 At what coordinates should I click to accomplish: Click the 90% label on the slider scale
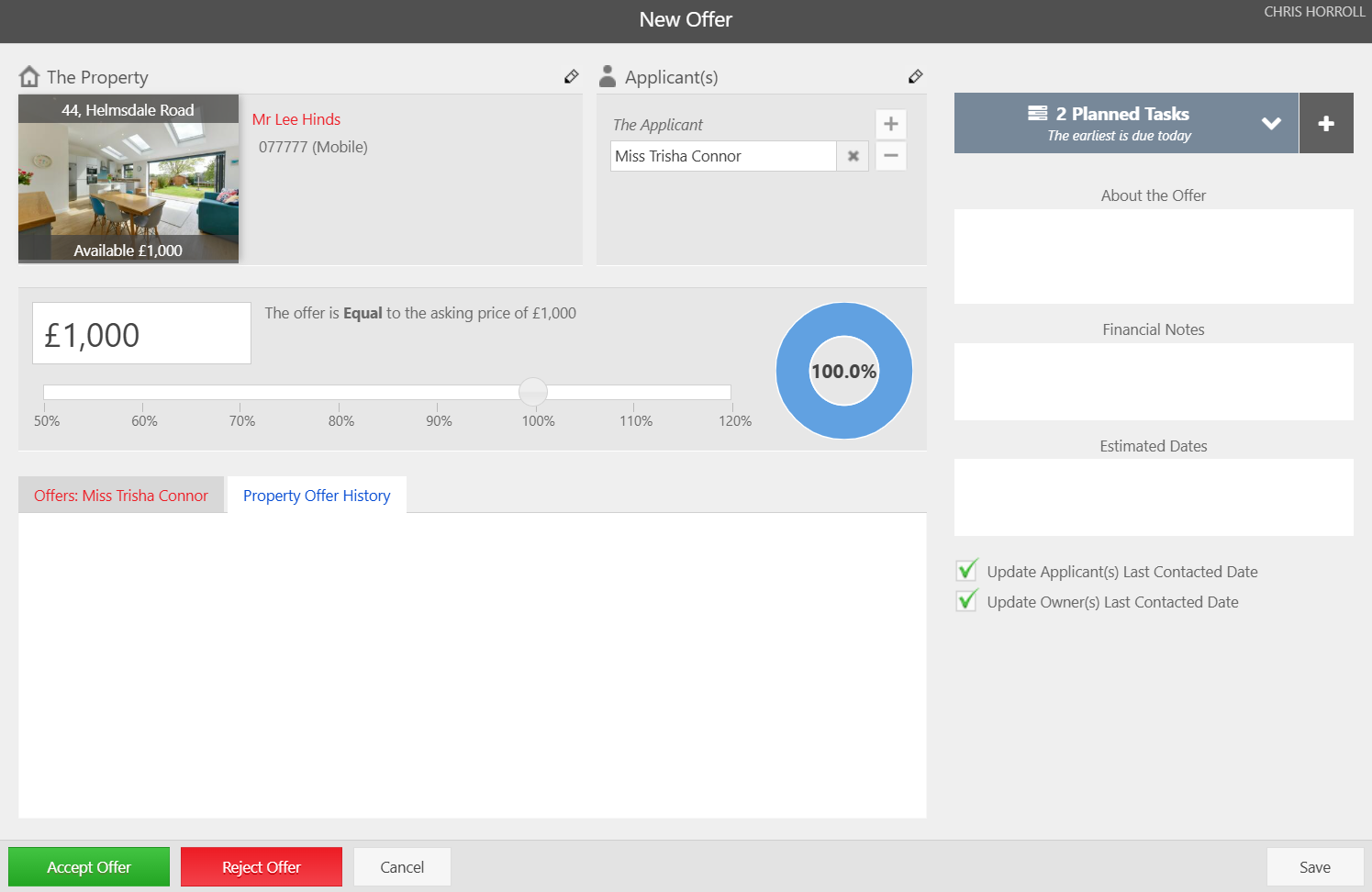click(x=439, y=420)
